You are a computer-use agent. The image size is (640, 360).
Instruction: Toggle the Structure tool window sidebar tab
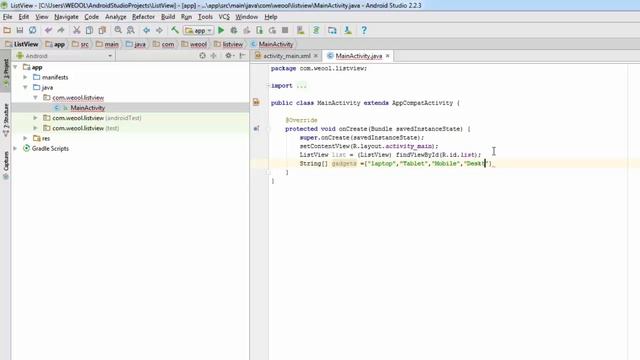(6, 120)
